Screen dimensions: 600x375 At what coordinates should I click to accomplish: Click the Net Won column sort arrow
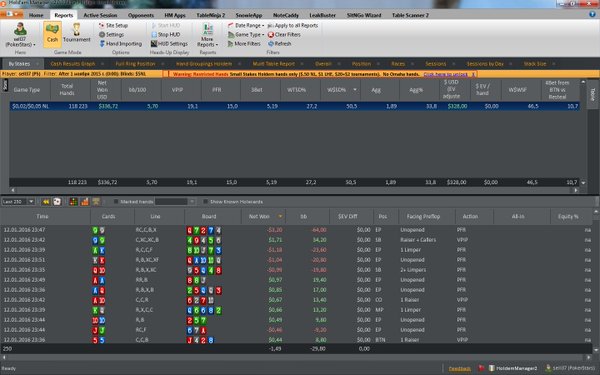coord(280,217)
